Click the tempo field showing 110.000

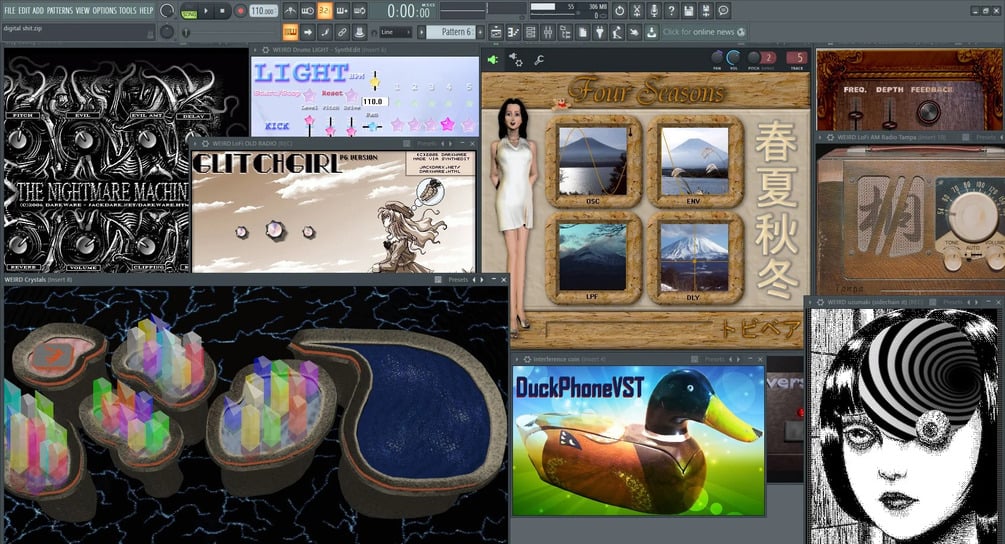tap(263, 11)
